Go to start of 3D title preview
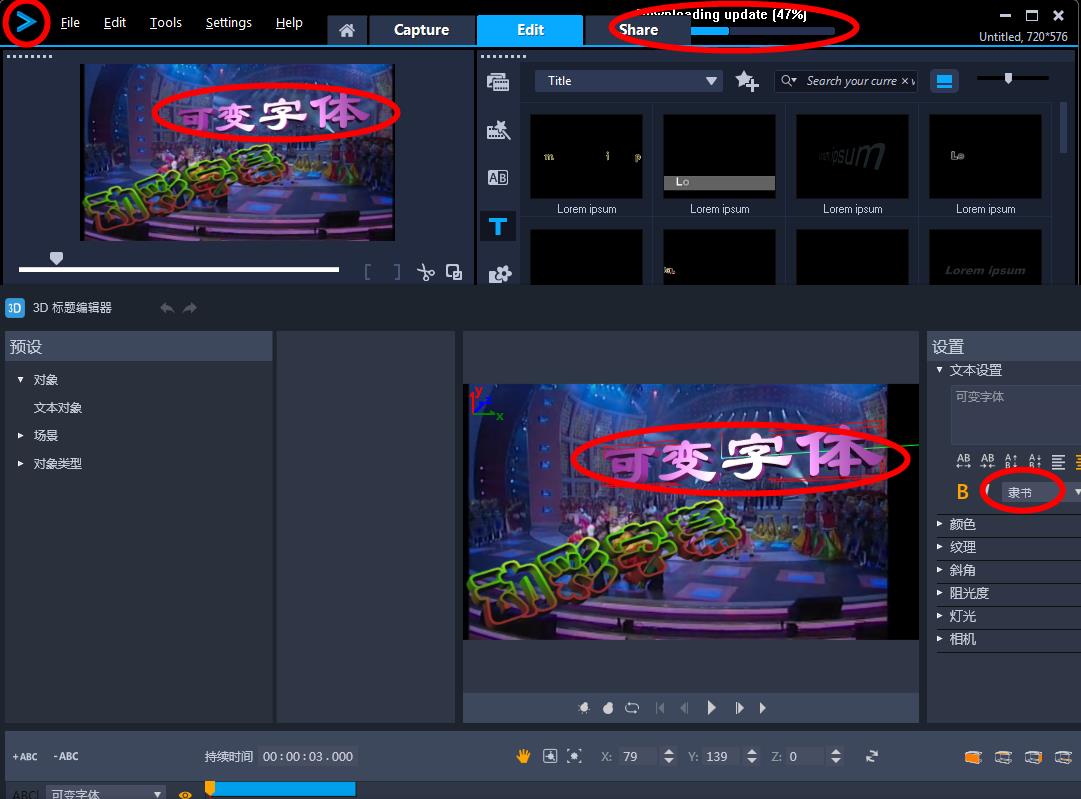1081x799 pixels. [x=660, y=708]
